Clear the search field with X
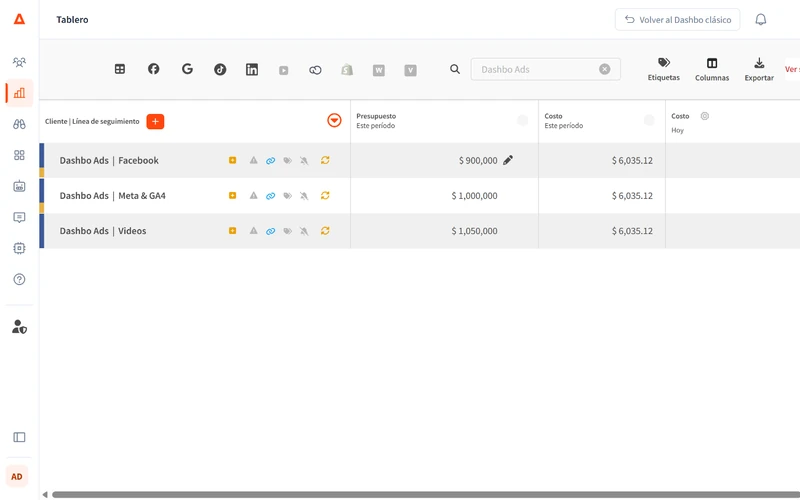The width and height of the screenshot is (800, 500). click(x=605, y=69)
